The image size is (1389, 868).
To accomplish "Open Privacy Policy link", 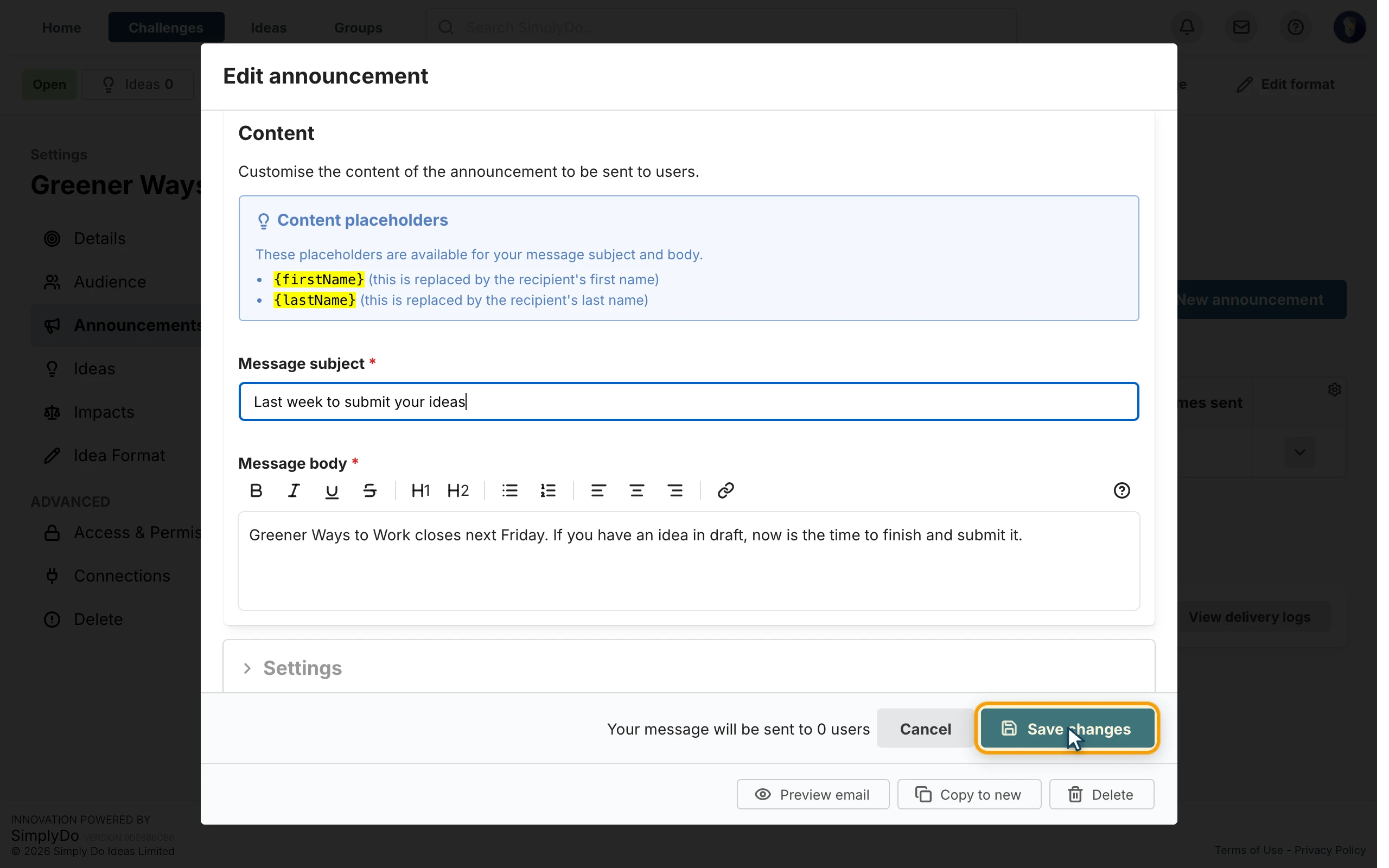I will tap(1330, 850).
